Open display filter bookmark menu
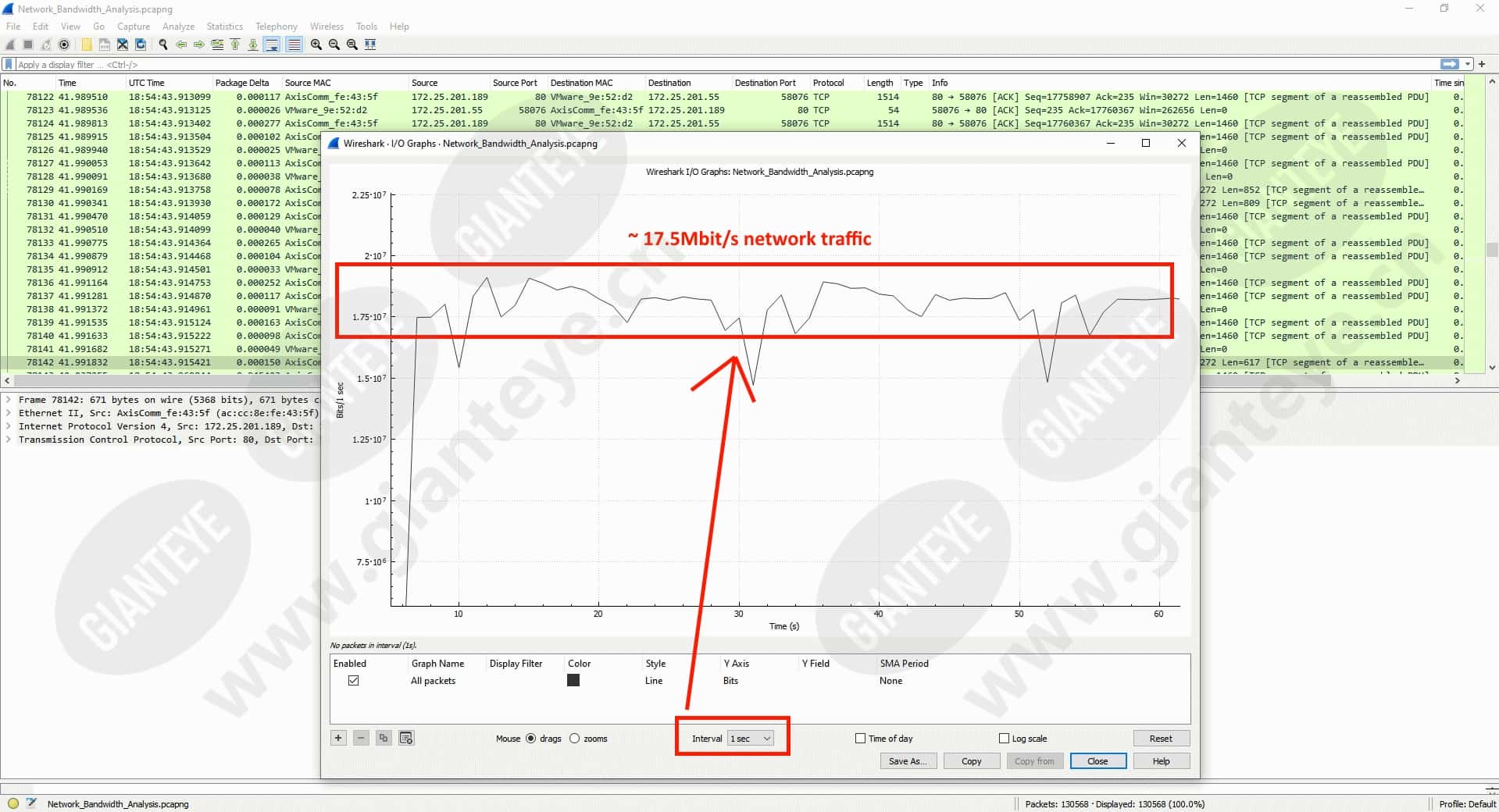Viewport: 1499px width, 812px height. 9,64
